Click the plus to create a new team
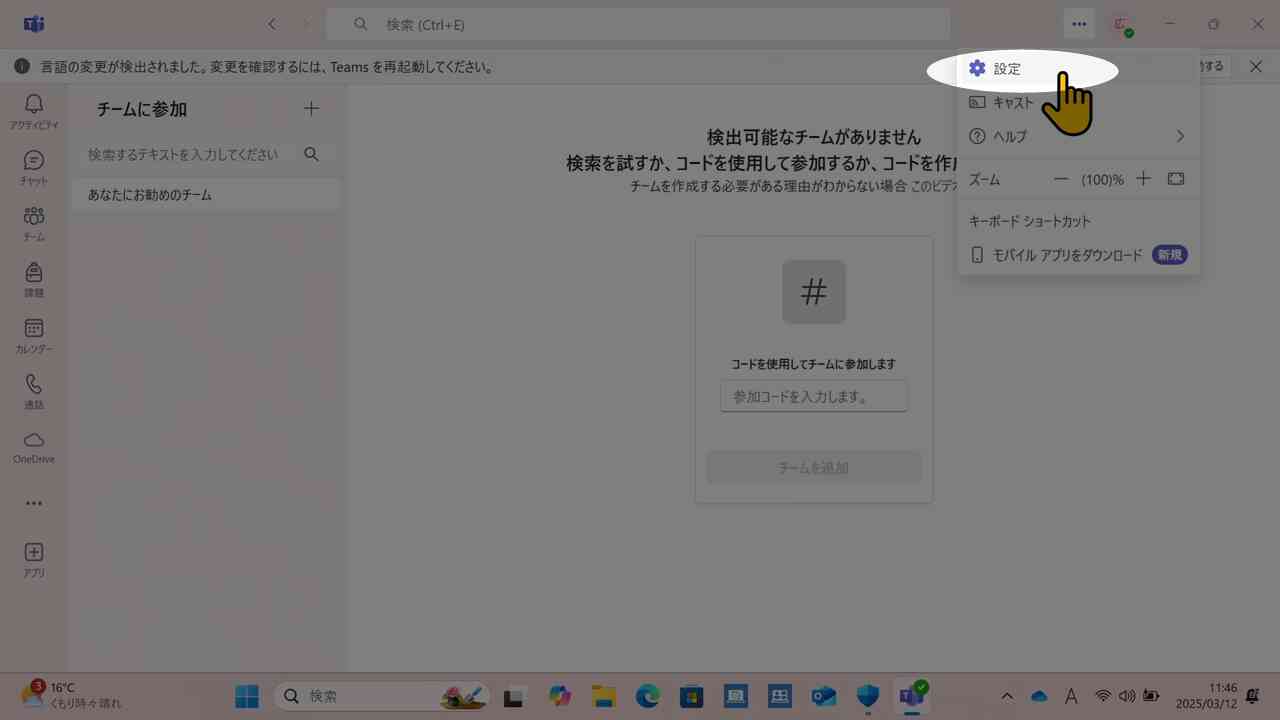 click(x=311, y=108)
